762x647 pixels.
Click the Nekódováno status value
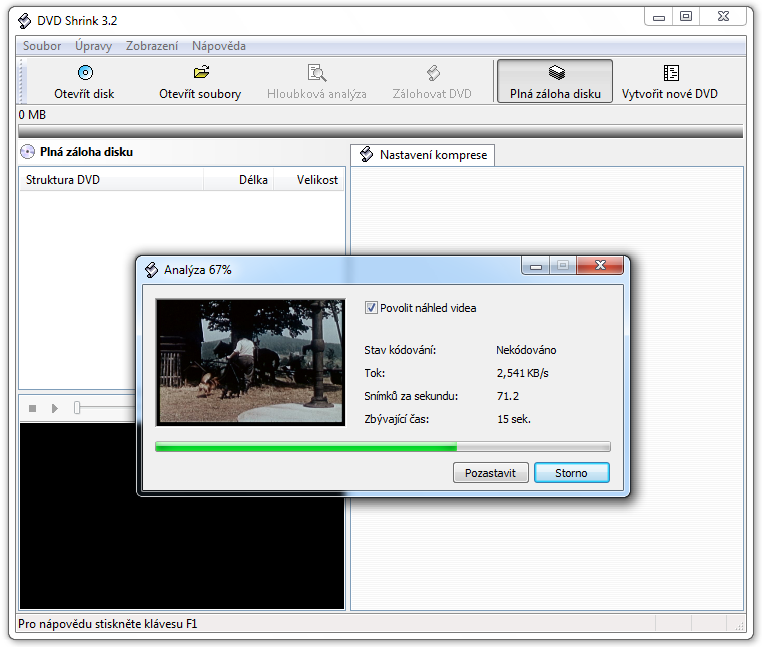[526, 350]
